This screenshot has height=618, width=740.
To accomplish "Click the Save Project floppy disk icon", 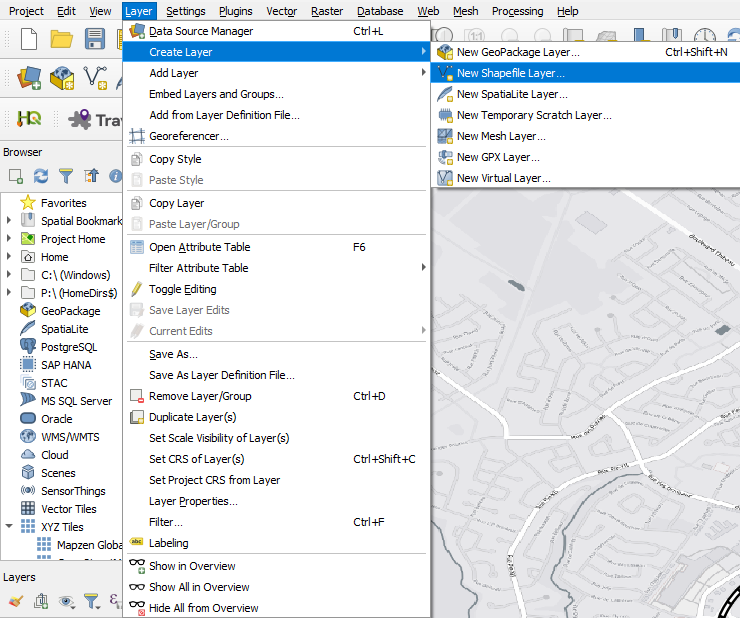I will point(95,40).
